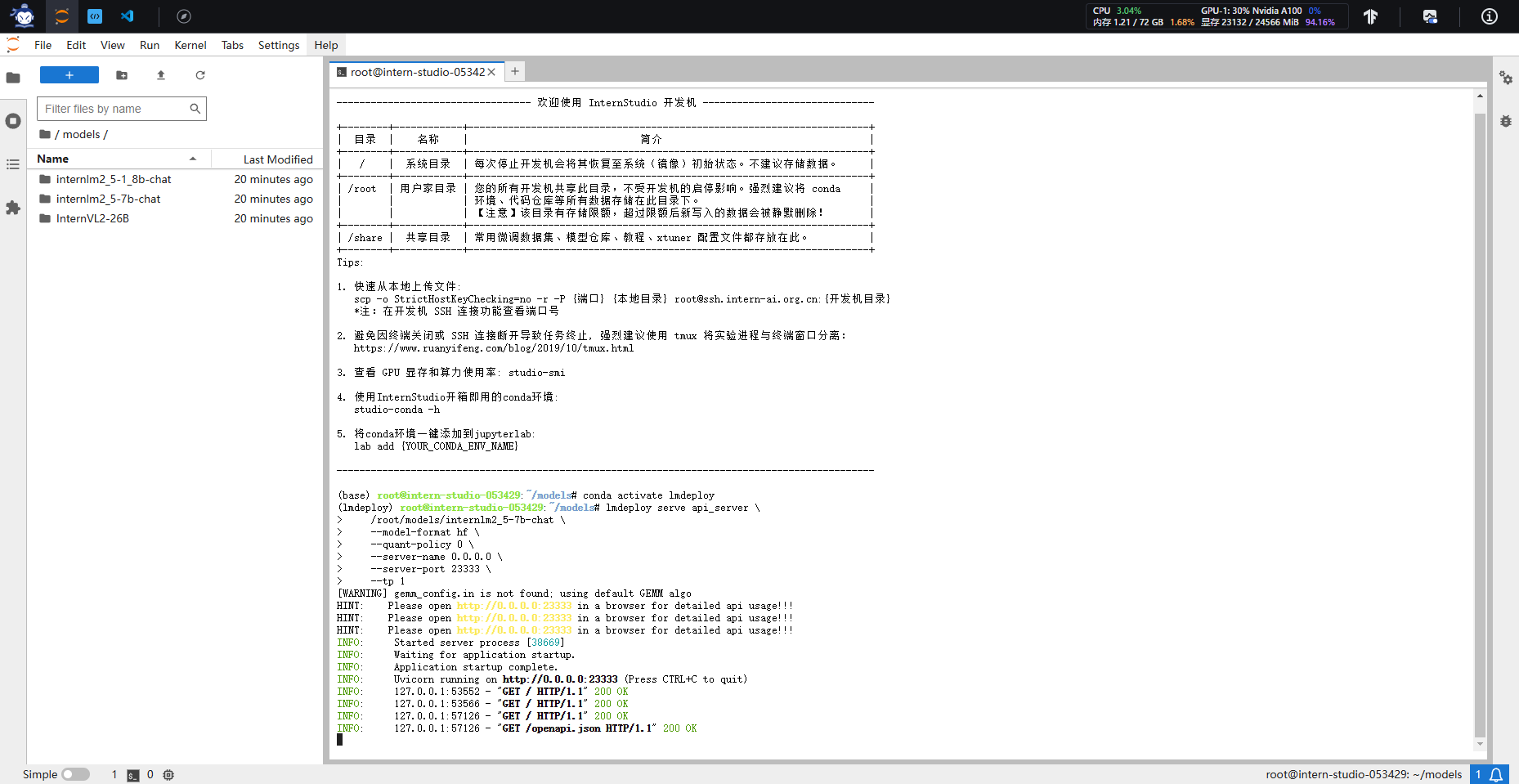Open the Tabs menu
The height and width of the screenshot is (784, 1519).
[x=232, y=45]
